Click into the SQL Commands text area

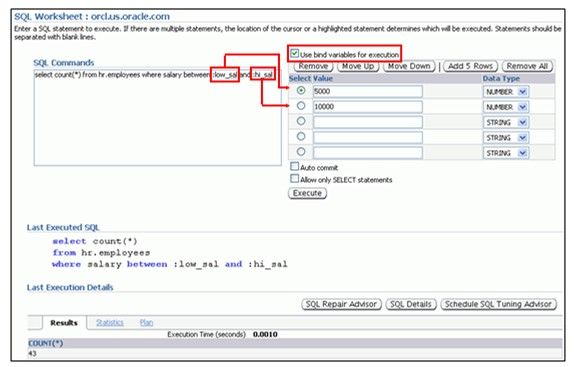click(x=158, y=117)
